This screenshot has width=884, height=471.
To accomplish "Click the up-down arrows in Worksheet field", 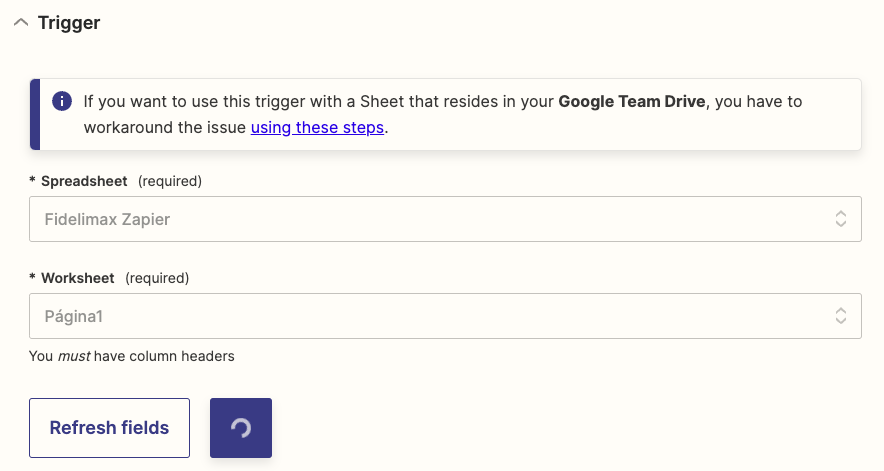I will point(841,316).
